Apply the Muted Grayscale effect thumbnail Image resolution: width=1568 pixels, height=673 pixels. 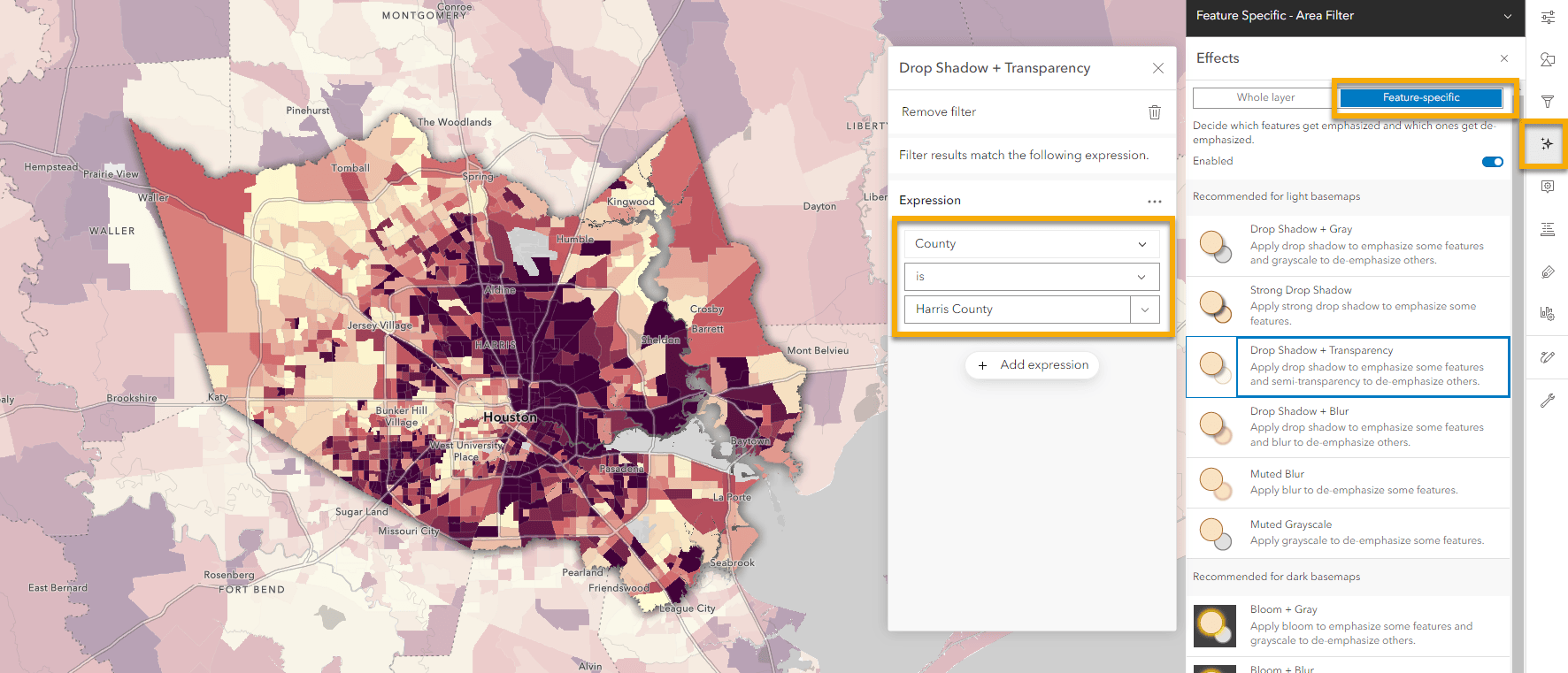1215,533
